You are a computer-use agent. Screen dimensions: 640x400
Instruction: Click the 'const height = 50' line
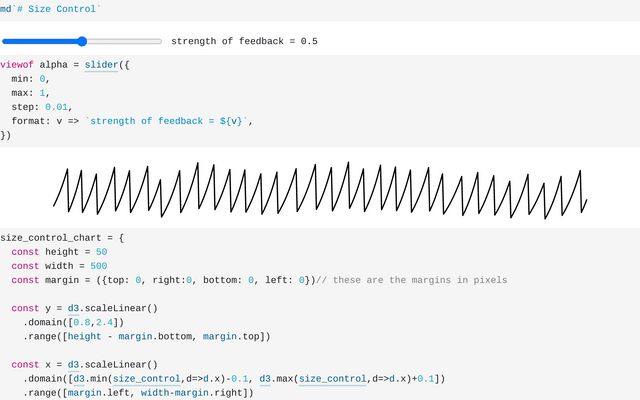pos(59,252)
